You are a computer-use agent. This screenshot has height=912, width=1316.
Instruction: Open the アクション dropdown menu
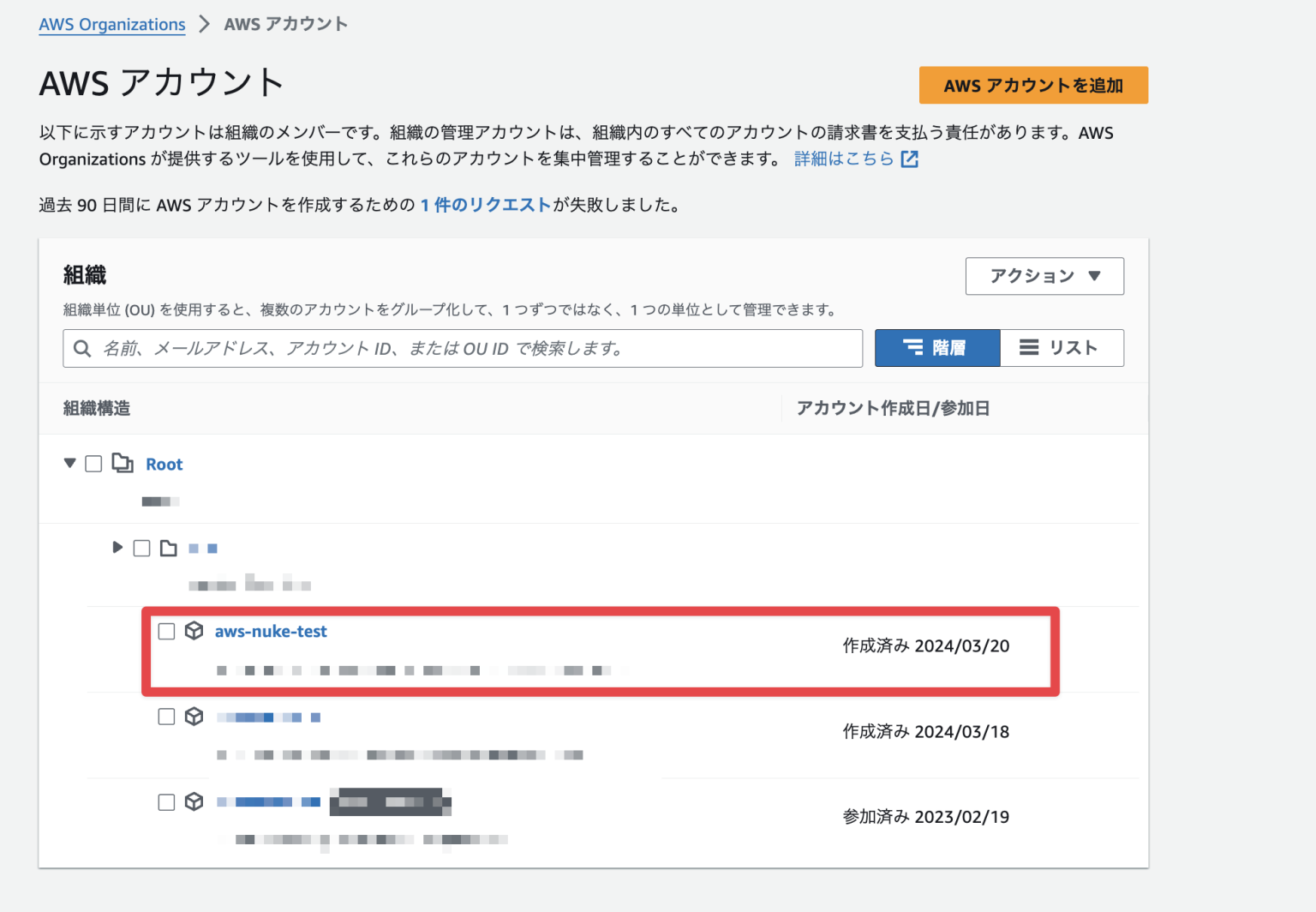(1044, 276)
